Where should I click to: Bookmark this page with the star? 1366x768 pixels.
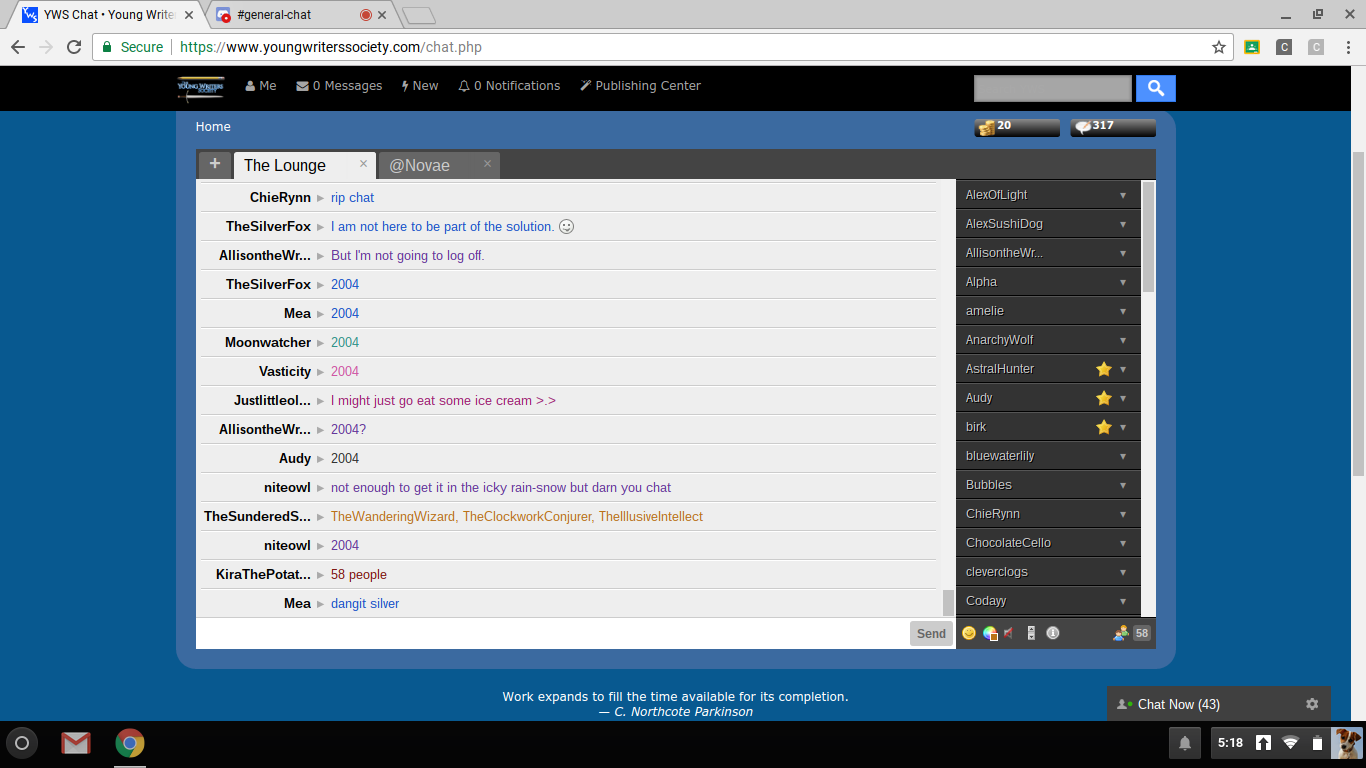click(x=1218, y=47)
